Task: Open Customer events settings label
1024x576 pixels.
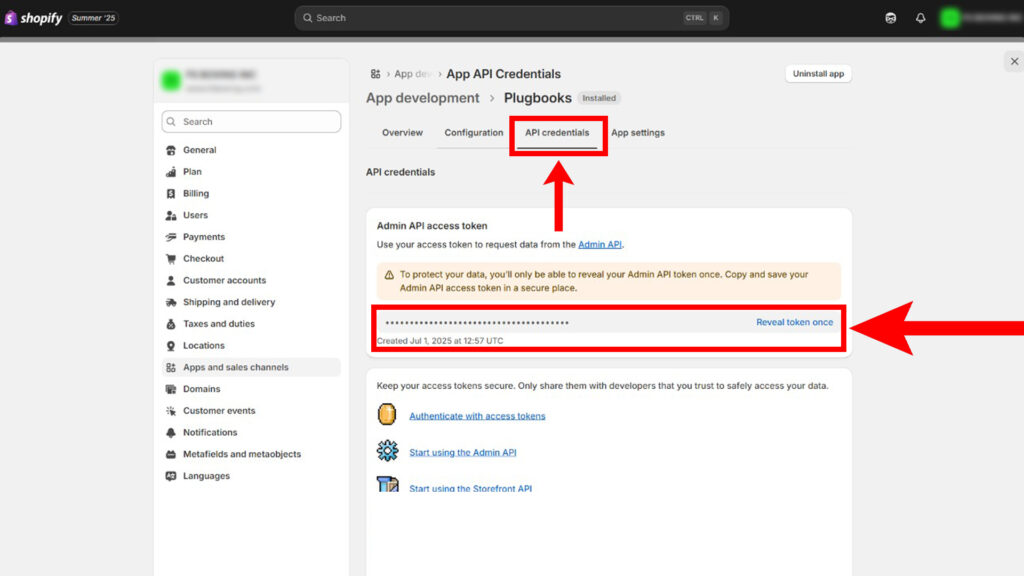Action: [x=219, y=411]
